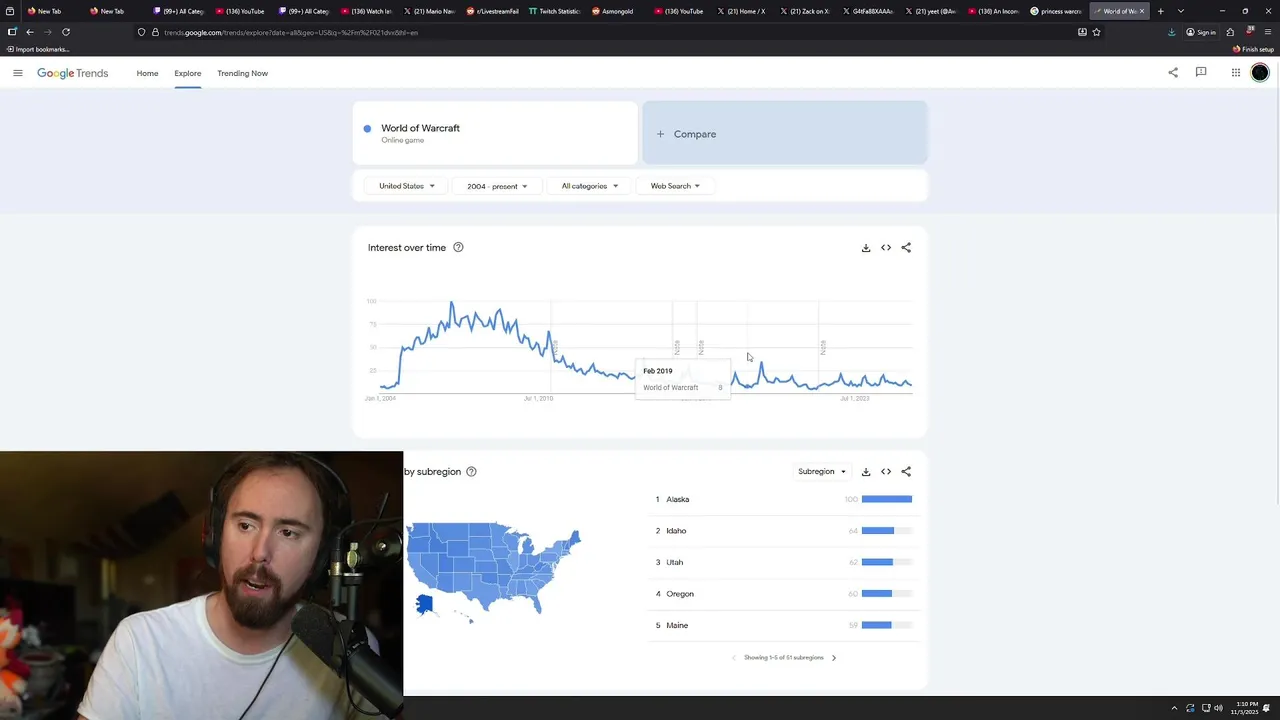Image resolution: width=1280 pixels, height=720 pixels.
Task: Open the Trending Now tab
Action: click(x=242, y=73)
